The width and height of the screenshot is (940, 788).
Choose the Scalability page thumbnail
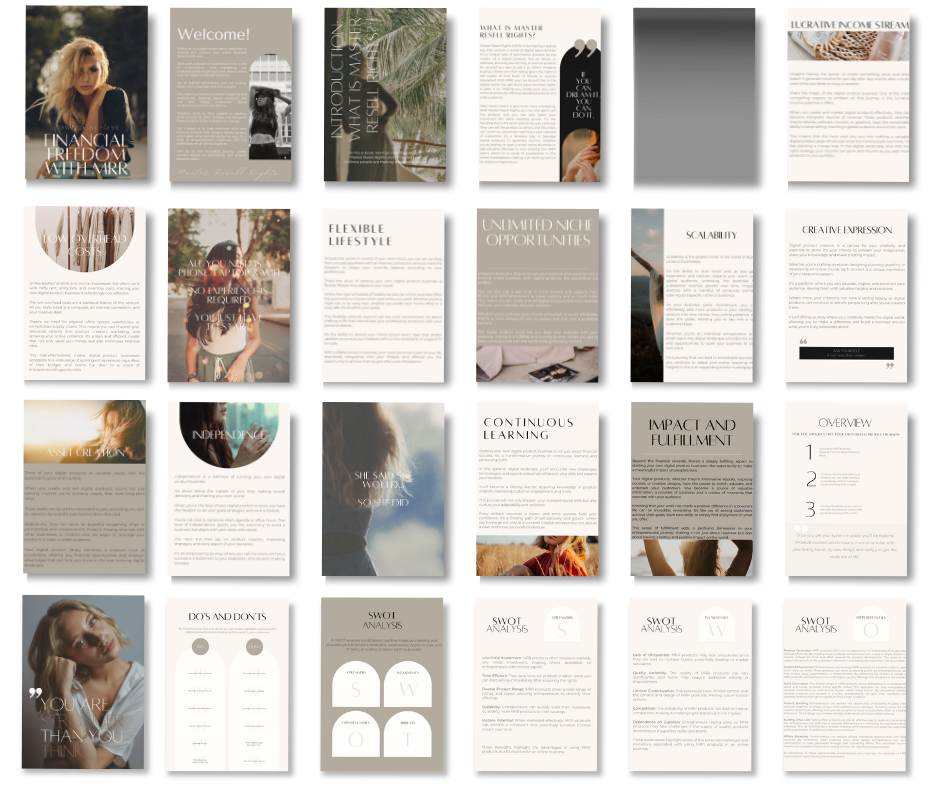(x=692, y=294)
